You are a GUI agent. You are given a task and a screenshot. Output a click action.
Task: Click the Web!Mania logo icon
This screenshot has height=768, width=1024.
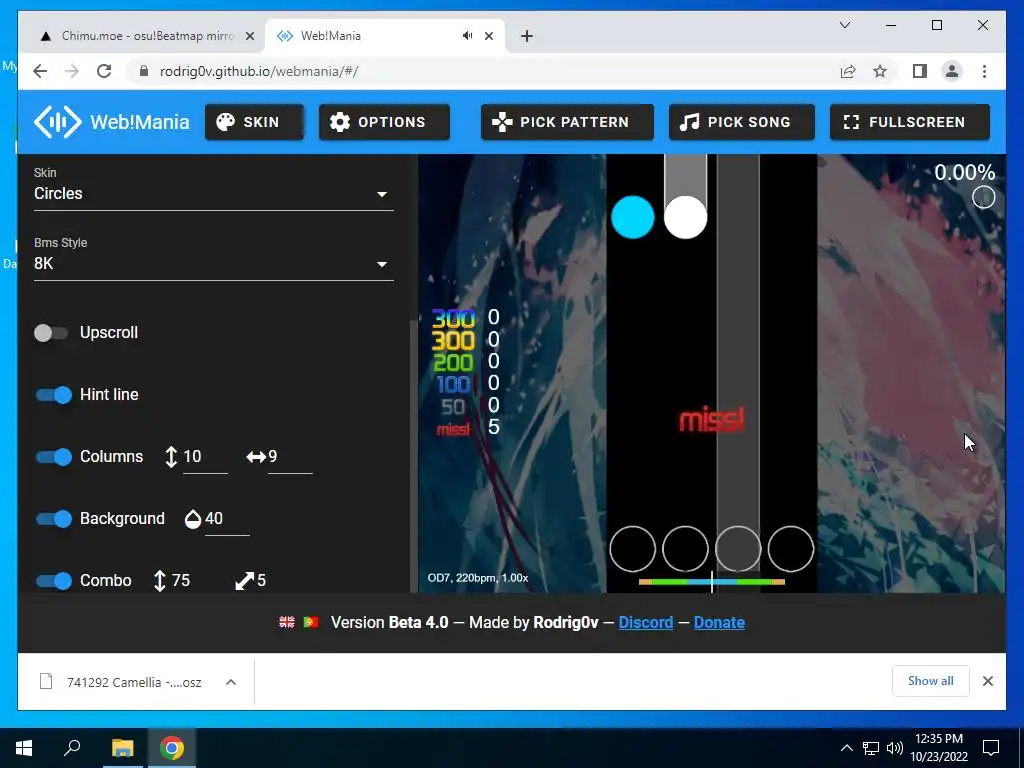[x=57, y=121]
